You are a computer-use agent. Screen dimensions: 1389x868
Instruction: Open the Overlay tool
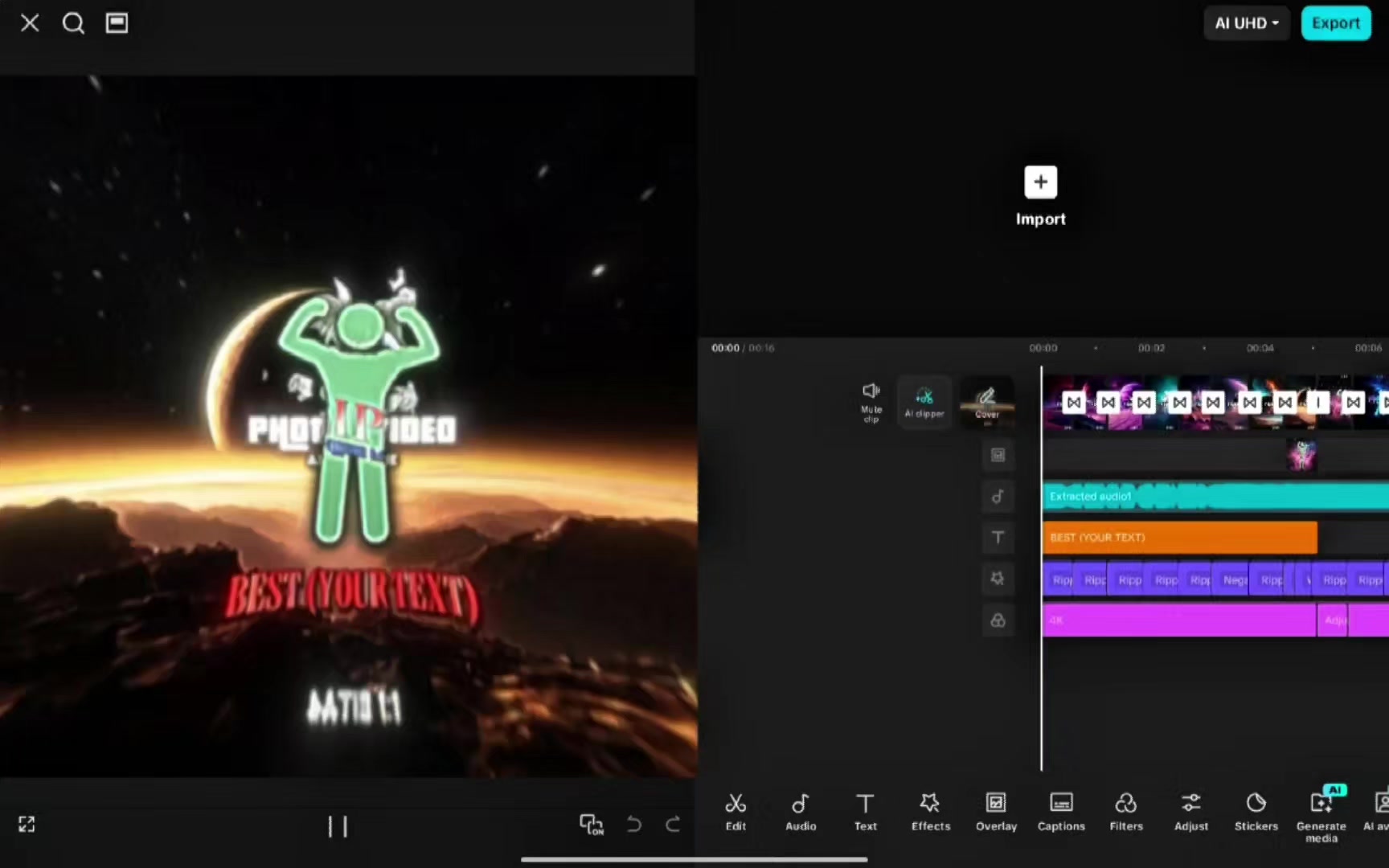point(996,812)
